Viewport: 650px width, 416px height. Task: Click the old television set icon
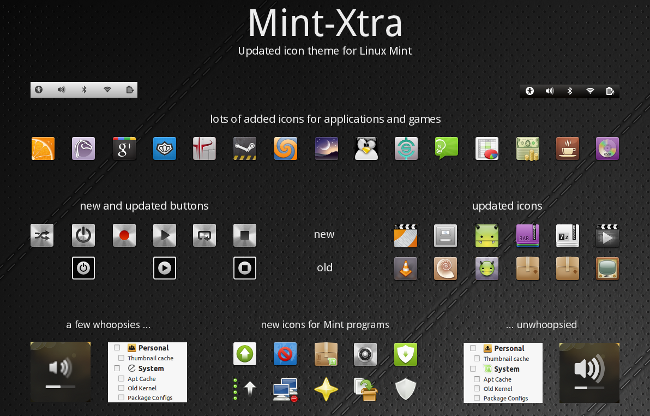coord(607,268)
